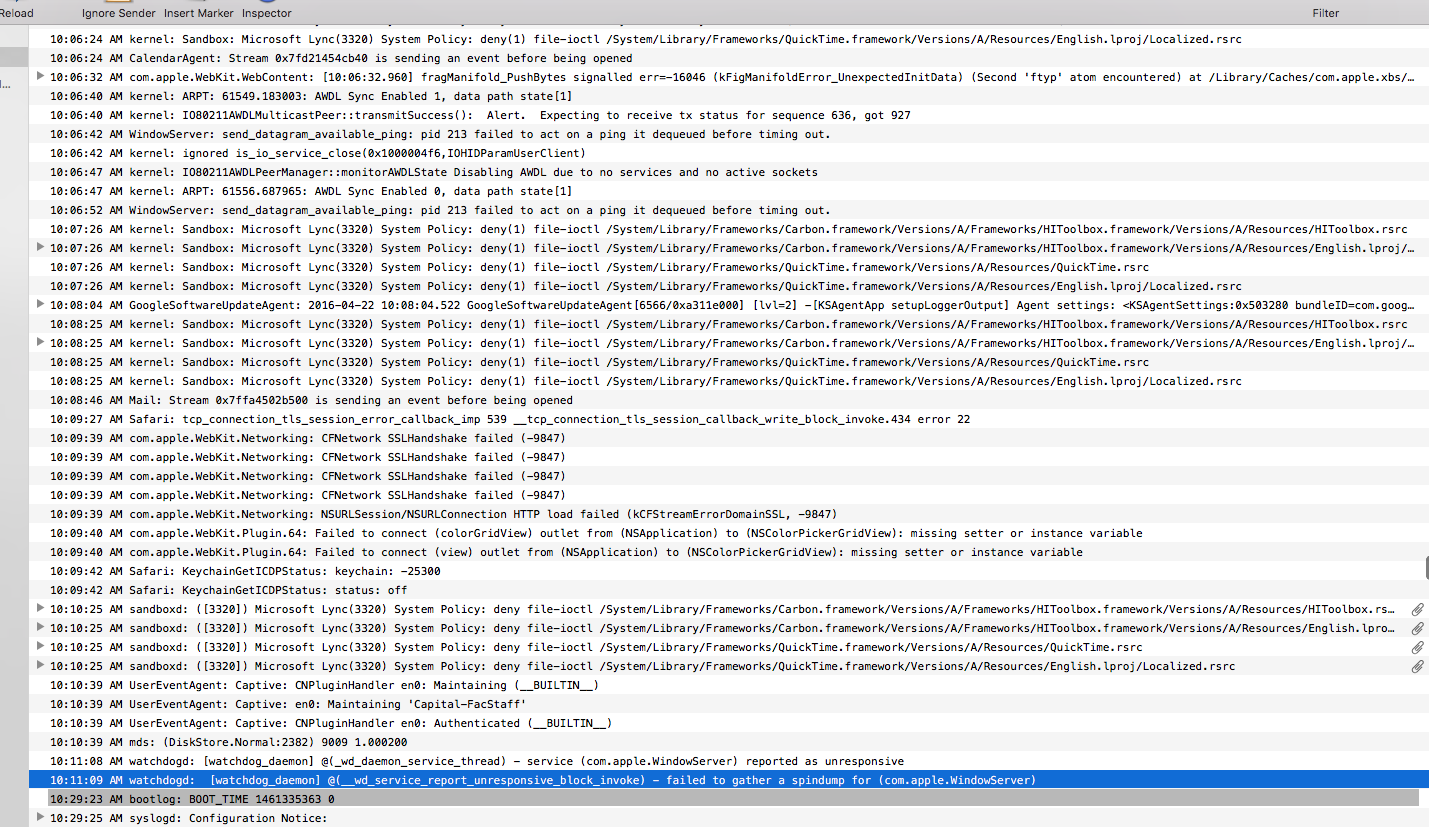Expand the 10:10:25 sandboxd QuickTime.rsrc entry
The height and width of the screenshot is (827, 1429).
(40, 646)
